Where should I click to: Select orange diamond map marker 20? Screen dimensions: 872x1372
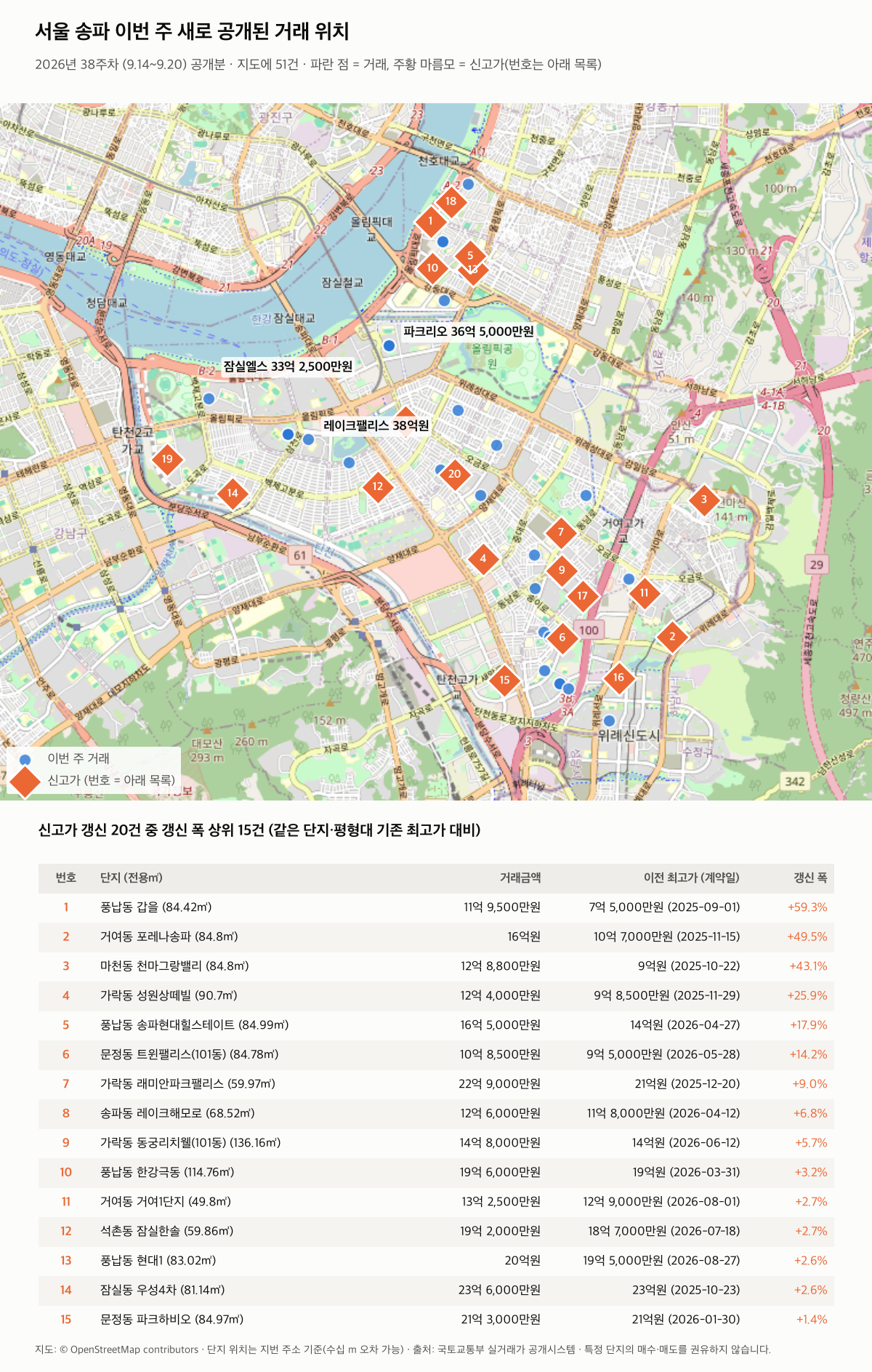(x=455, y=474)
